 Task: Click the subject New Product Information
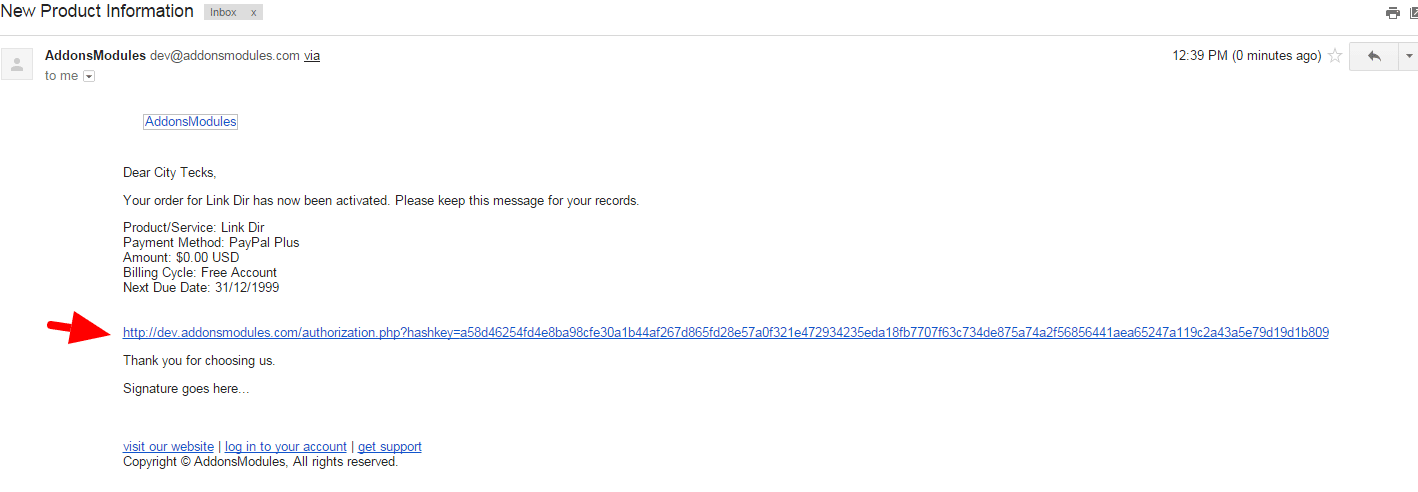(97, 12)
